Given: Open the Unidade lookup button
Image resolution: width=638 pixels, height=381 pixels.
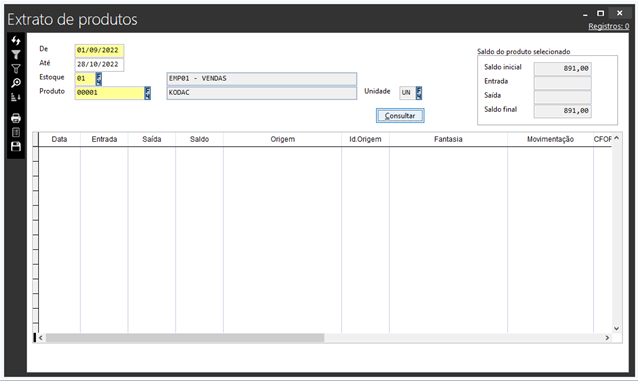Looking at the screenshot, I should (x=419, y=93).
